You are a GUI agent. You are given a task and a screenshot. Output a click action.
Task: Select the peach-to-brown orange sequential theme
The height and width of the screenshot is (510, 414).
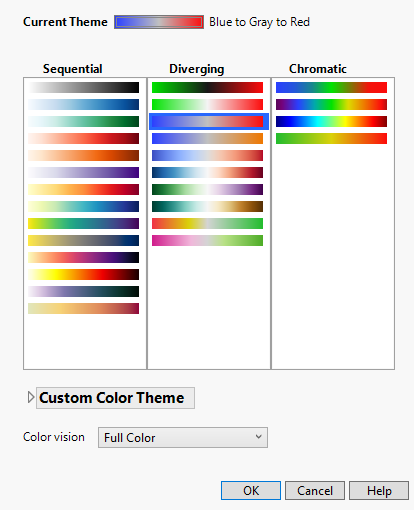(x=83, y=155)
